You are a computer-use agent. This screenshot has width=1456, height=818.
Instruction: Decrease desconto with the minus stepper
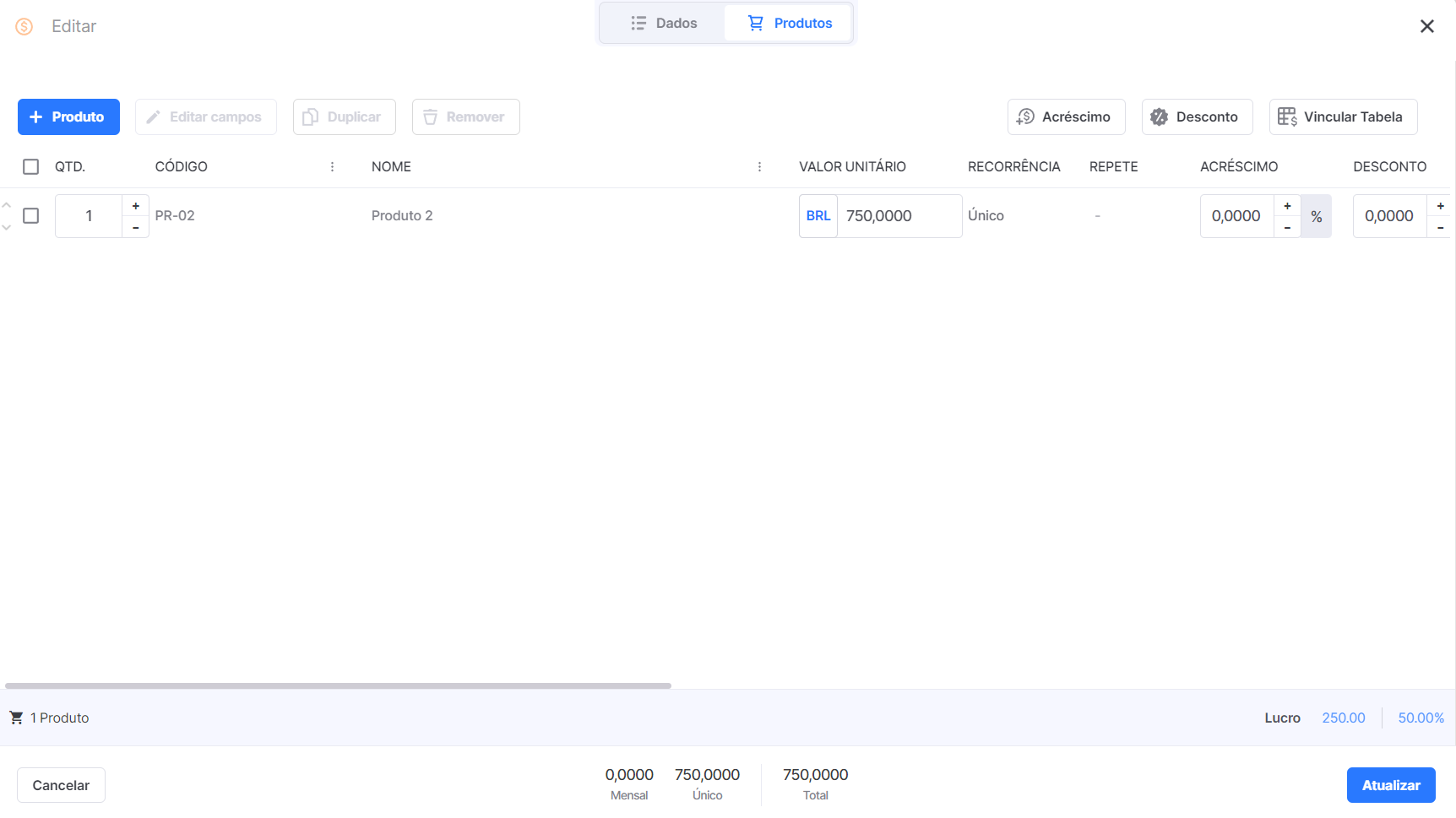pyautogui.click(x=1441, y=227)
